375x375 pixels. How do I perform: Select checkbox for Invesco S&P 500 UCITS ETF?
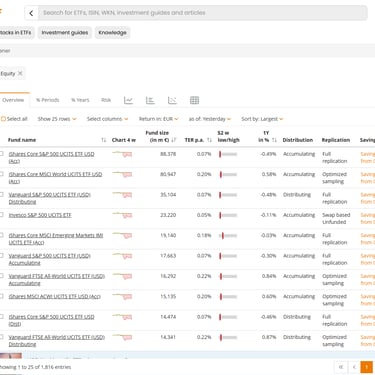point(2,215)
